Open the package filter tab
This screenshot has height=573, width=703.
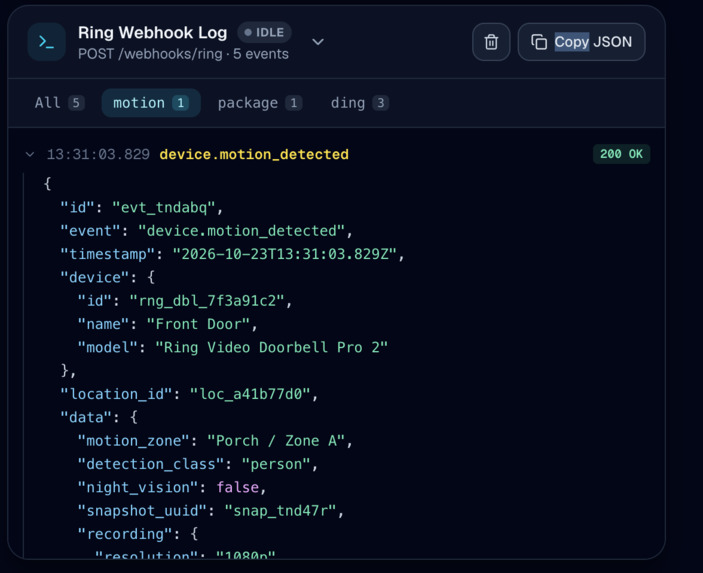pyautogui.click(x=260, y=103)
